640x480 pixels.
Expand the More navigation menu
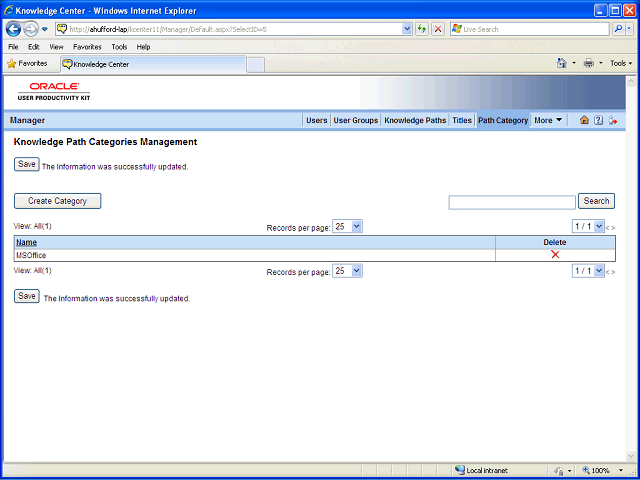point(548,120)
